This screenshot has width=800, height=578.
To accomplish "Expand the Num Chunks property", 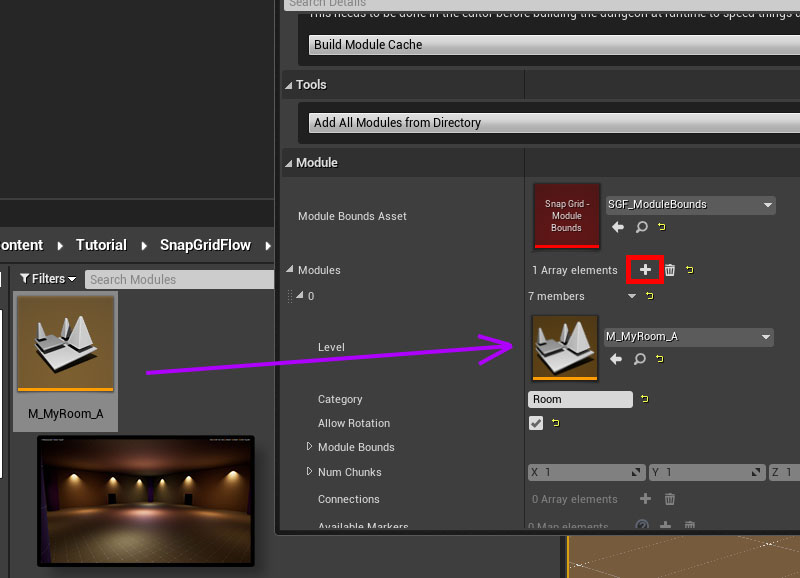I will (309, 472).
